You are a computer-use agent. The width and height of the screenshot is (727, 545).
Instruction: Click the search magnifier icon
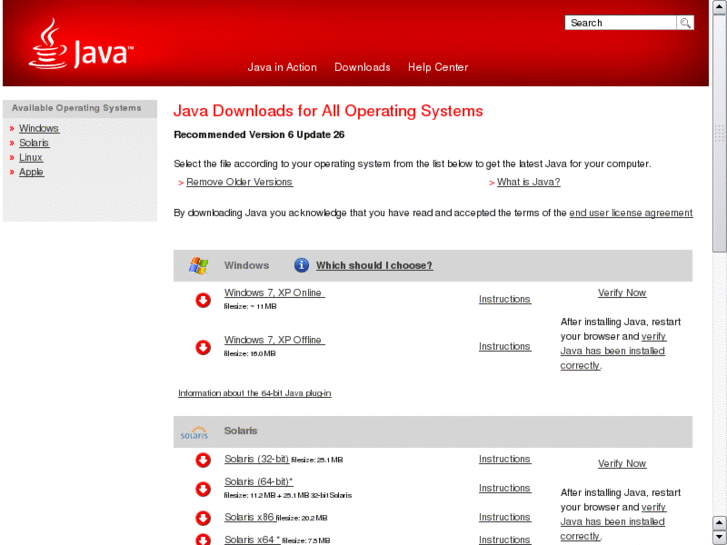685,23
